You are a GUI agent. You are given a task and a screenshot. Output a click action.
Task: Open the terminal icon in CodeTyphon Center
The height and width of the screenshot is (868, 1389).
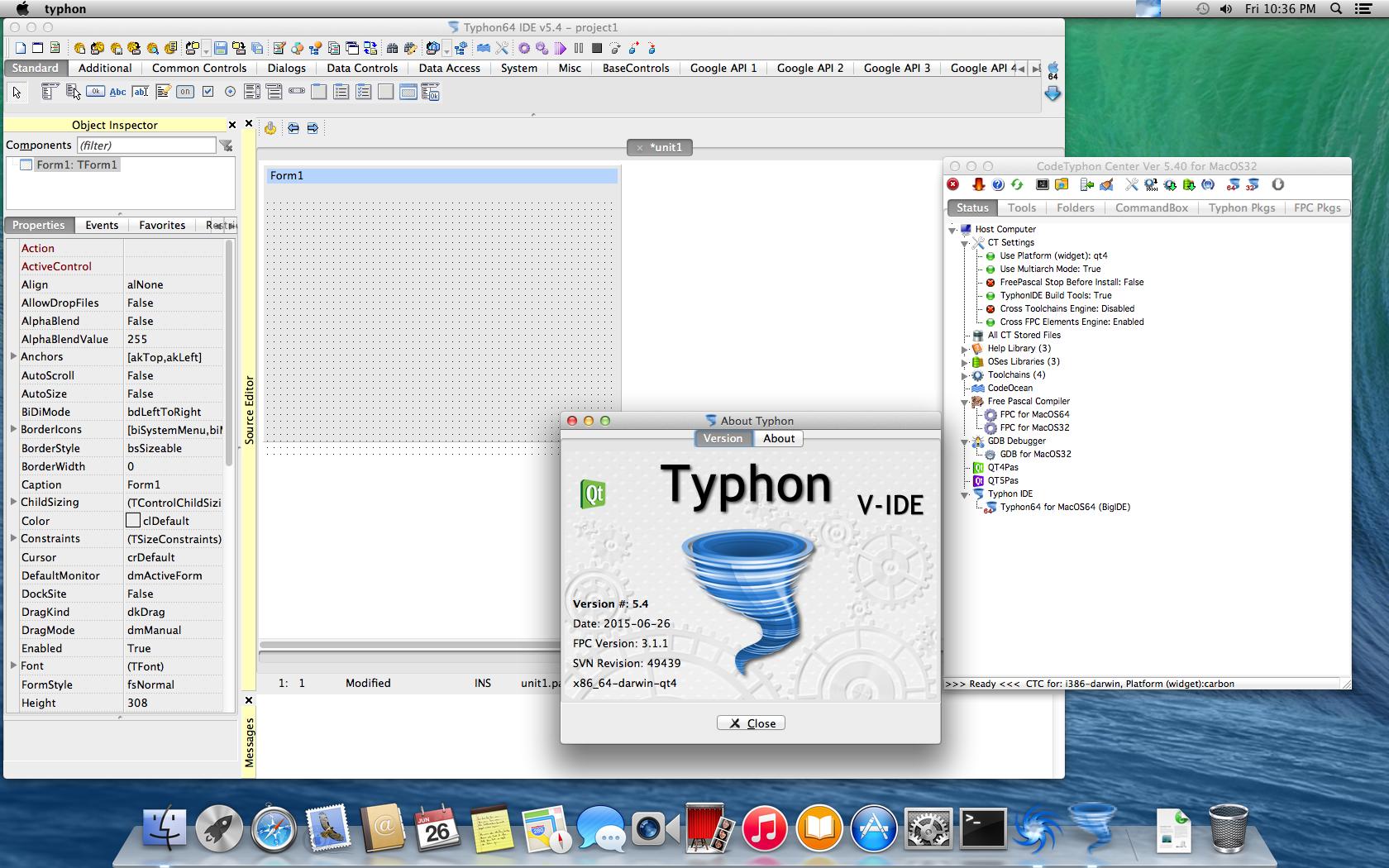1043,184
